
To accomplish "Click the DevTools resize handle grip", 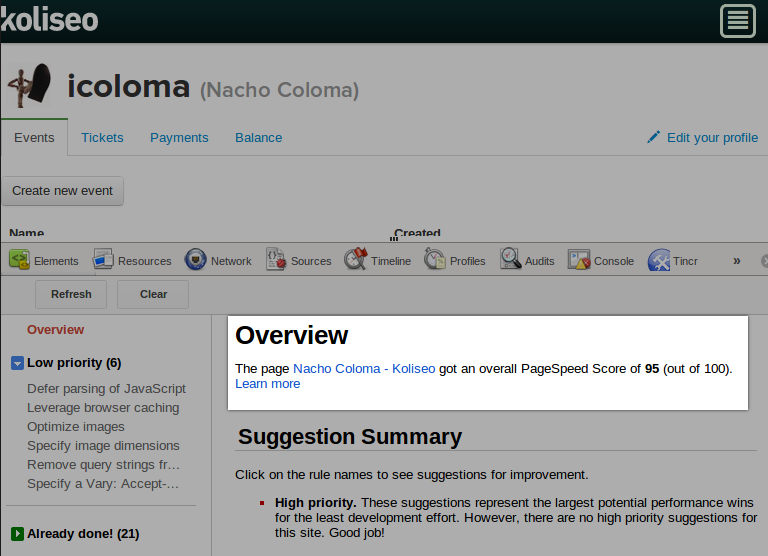I will (394, 239).
